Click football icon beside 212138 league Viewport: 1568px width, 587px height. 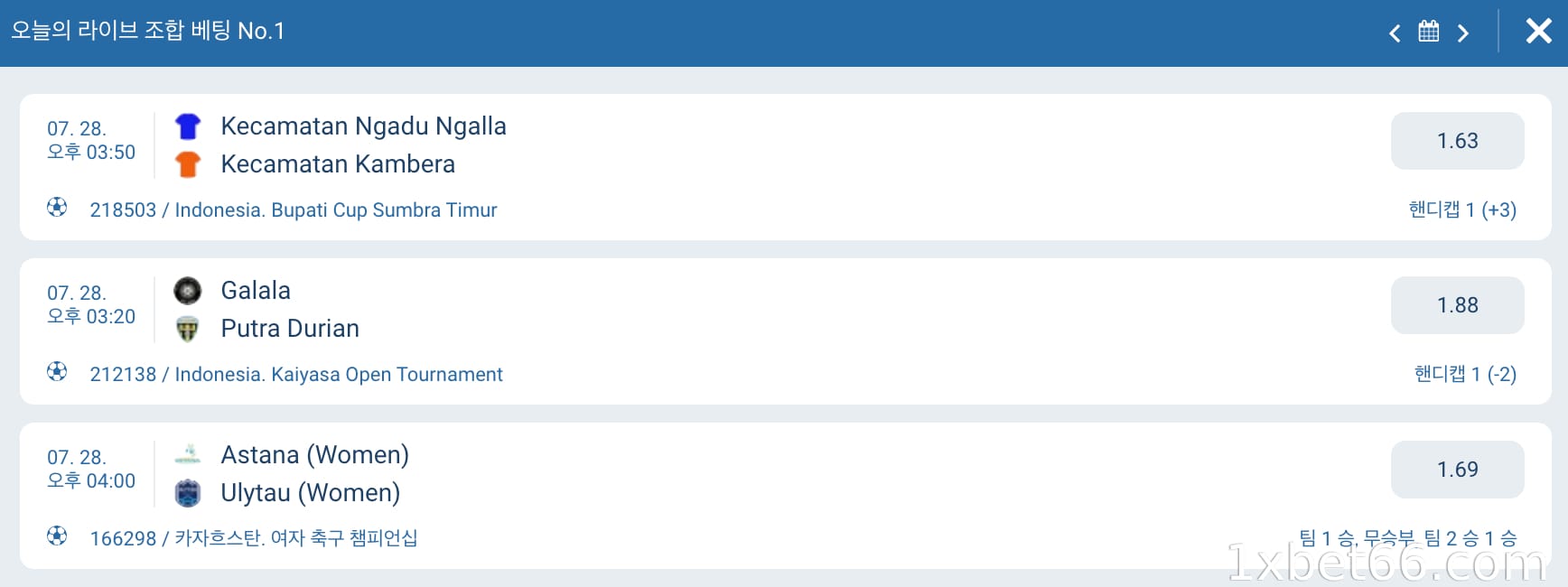click(x=57, y=372)
